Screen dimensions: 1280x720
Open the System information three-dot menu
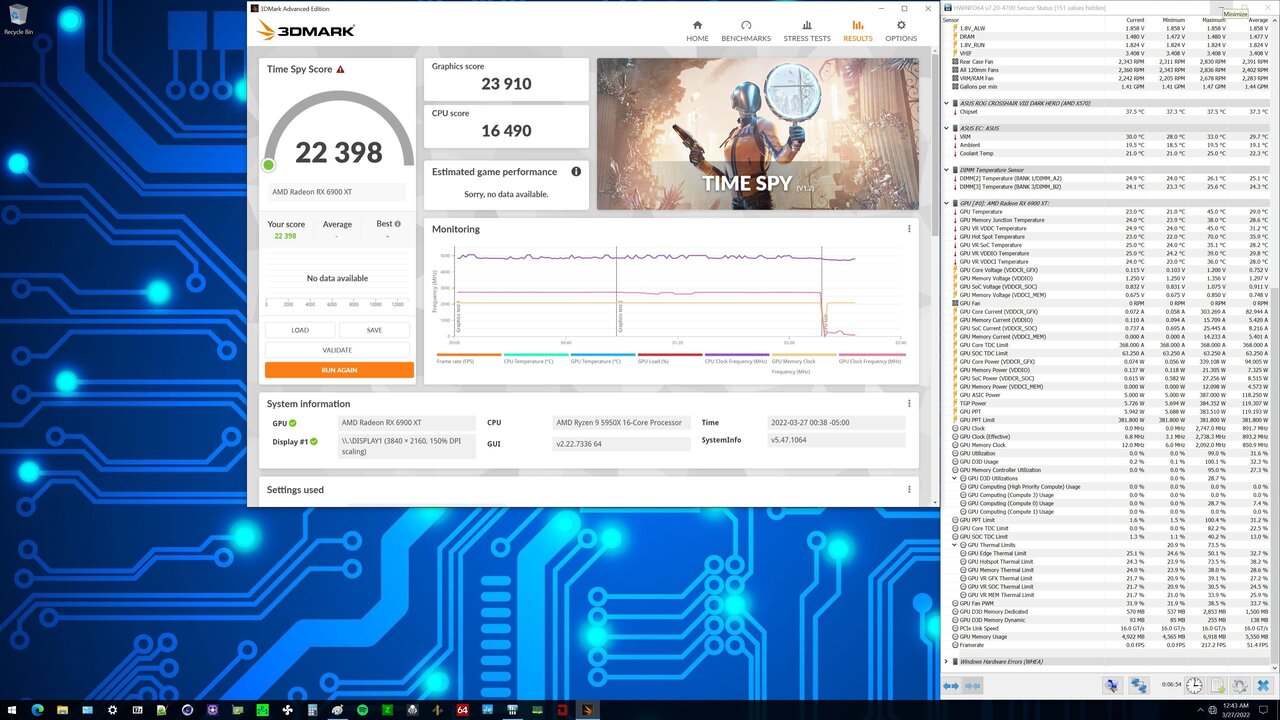[909, 404]
